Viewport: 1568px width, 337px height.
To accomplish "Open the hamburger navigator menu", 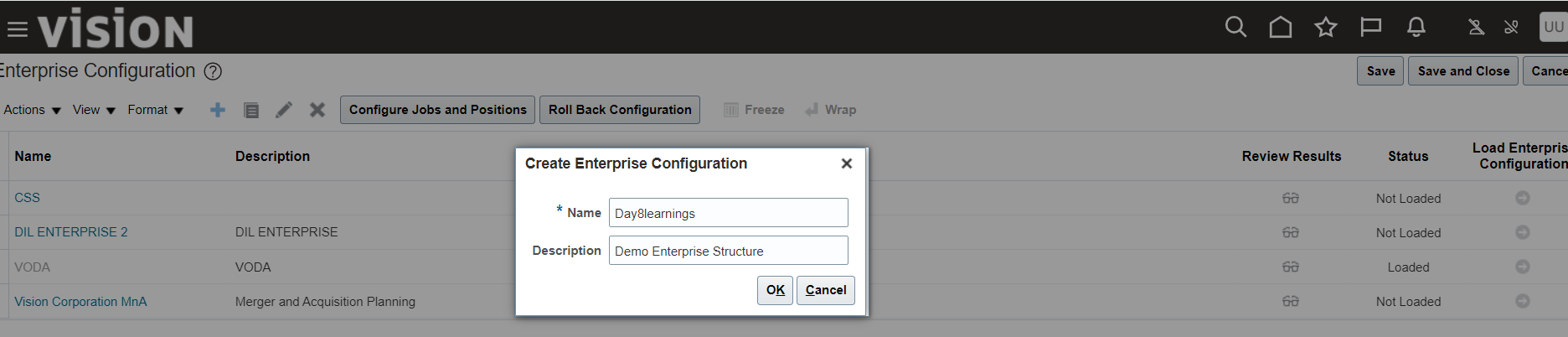I will point(17,30).
